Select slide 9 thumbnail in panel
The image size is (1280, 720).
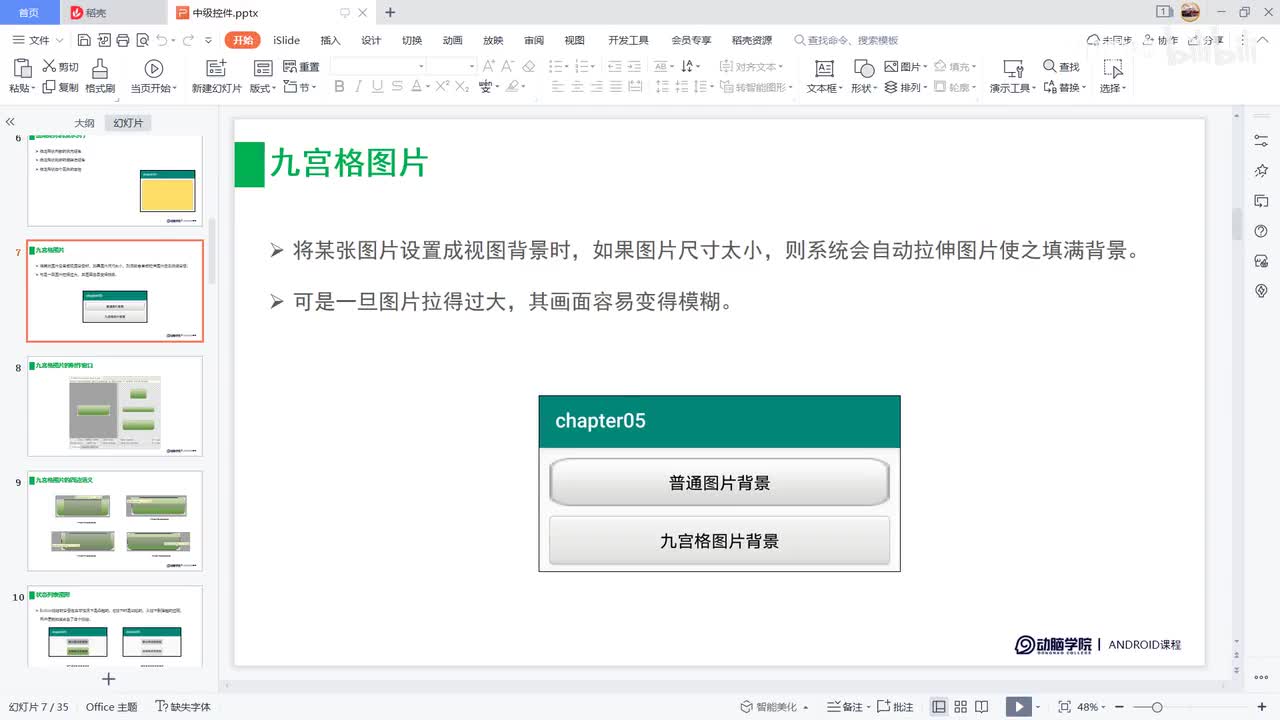(x=115, y=521)
